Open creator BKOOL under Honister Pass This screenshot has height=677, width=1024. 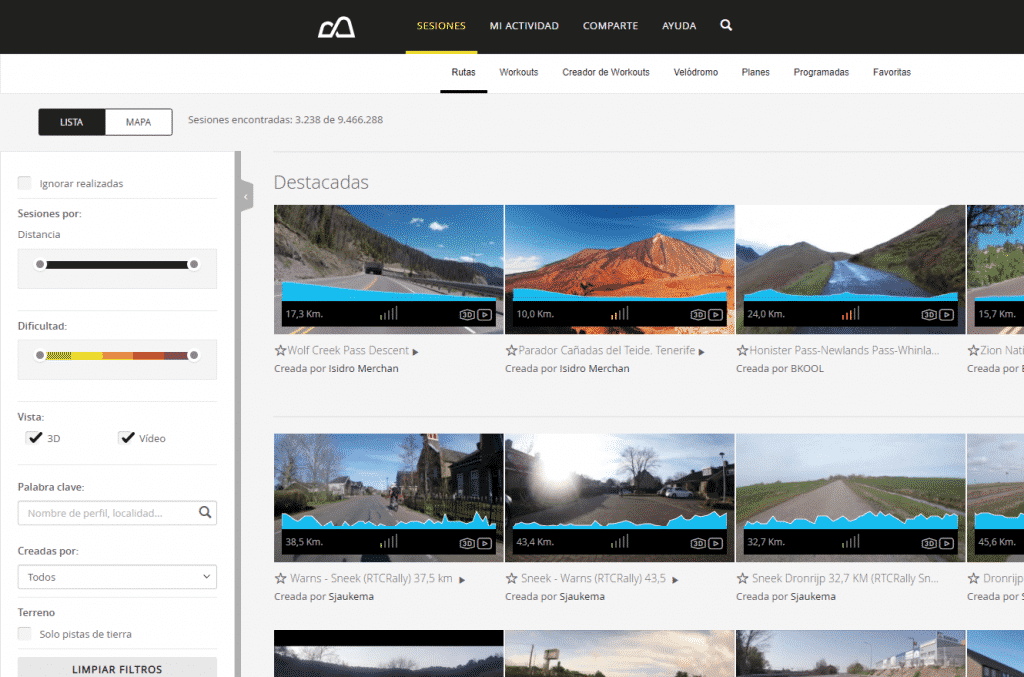pyautogui.click(x=807, y=369)
